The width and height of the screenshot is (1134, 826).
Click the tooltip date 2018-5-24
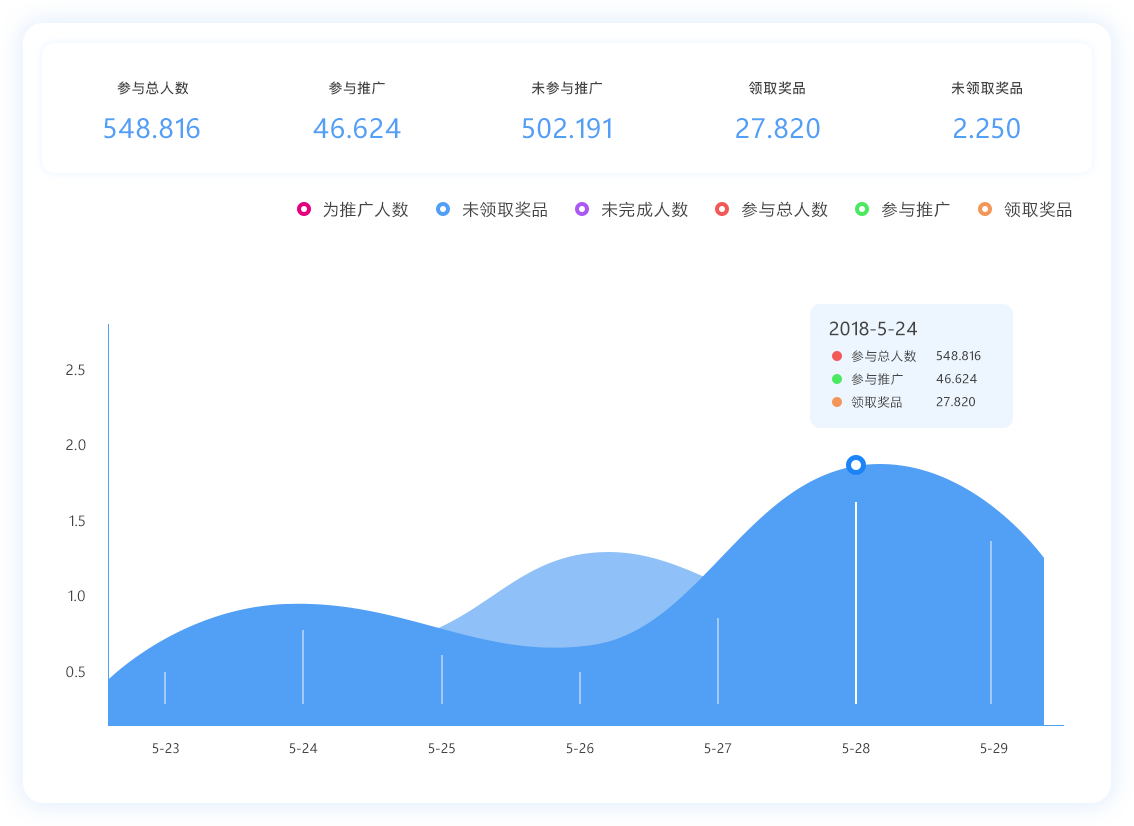coord(873,329)
